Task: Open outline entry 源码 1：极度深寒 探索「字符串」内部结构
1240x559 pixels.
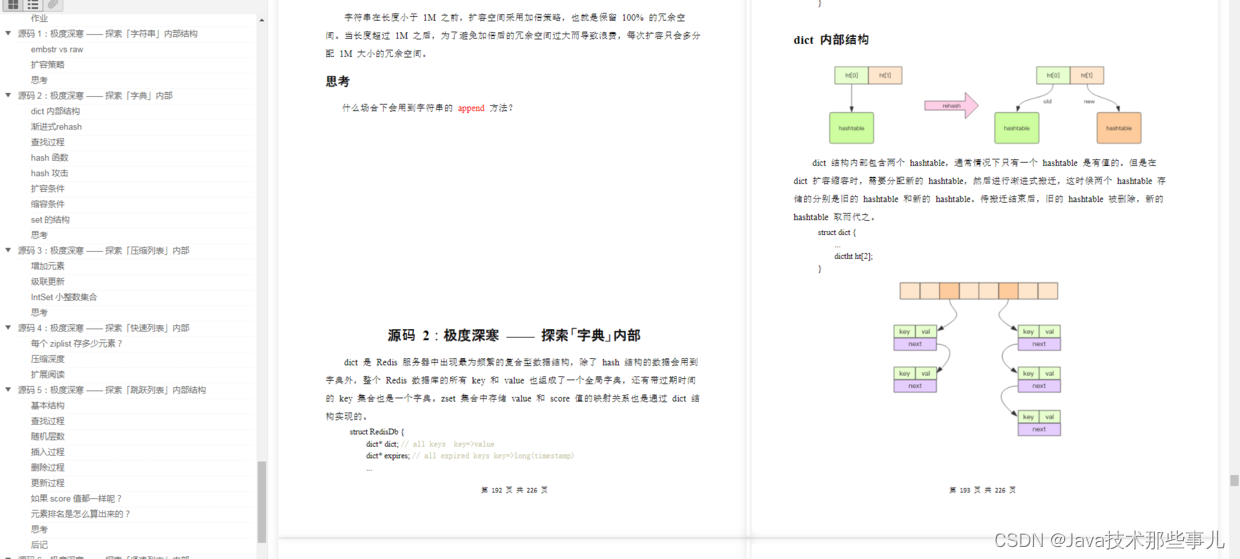Action: pyautogui.click(x=107, y=34)
